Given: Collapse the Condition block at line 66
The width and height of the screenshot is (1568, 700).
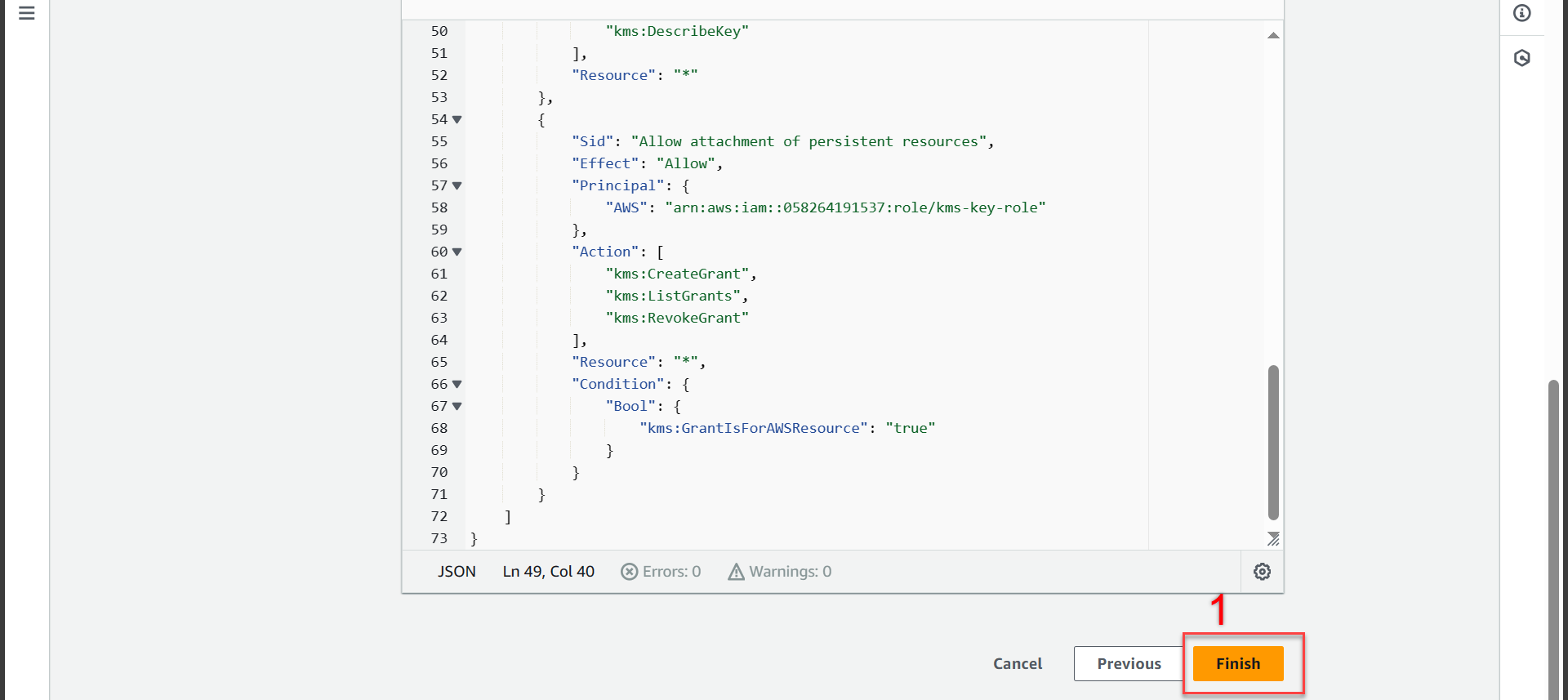Looking at the screenshot, I should coord(457,384).
